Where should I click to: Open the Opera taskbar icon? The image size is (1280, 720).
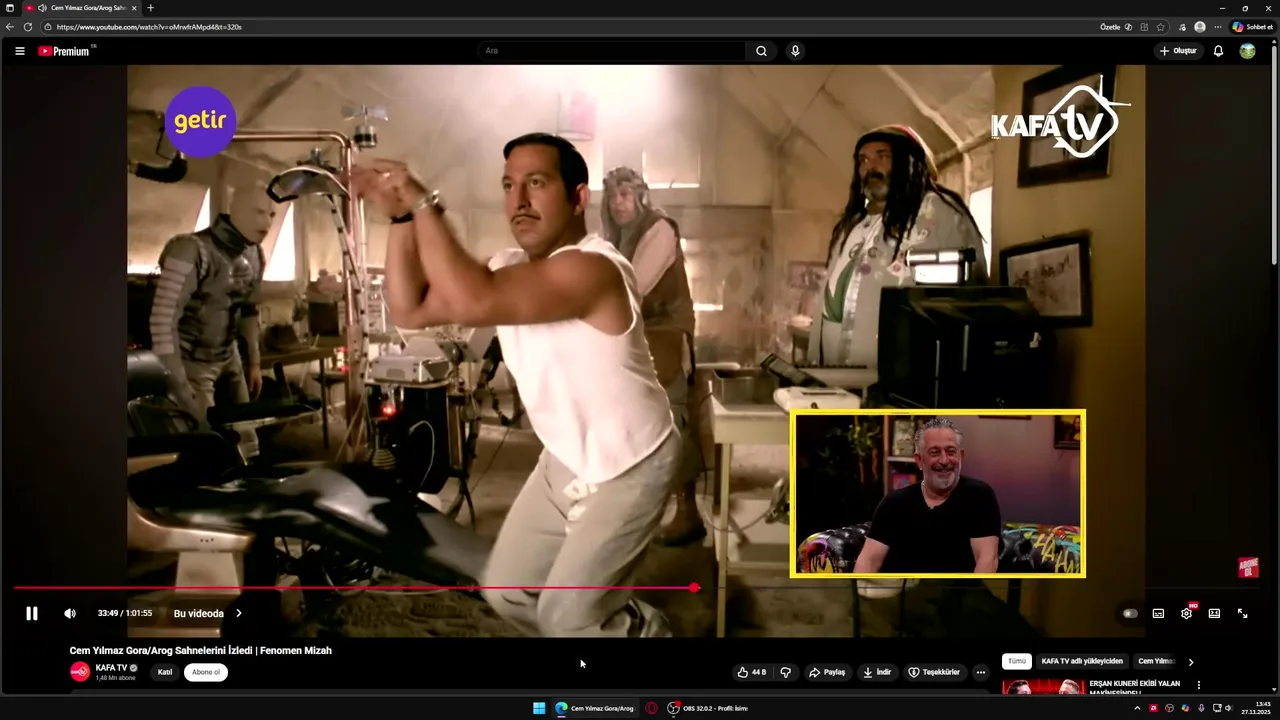pyautogui.click(x=651, y=708)
